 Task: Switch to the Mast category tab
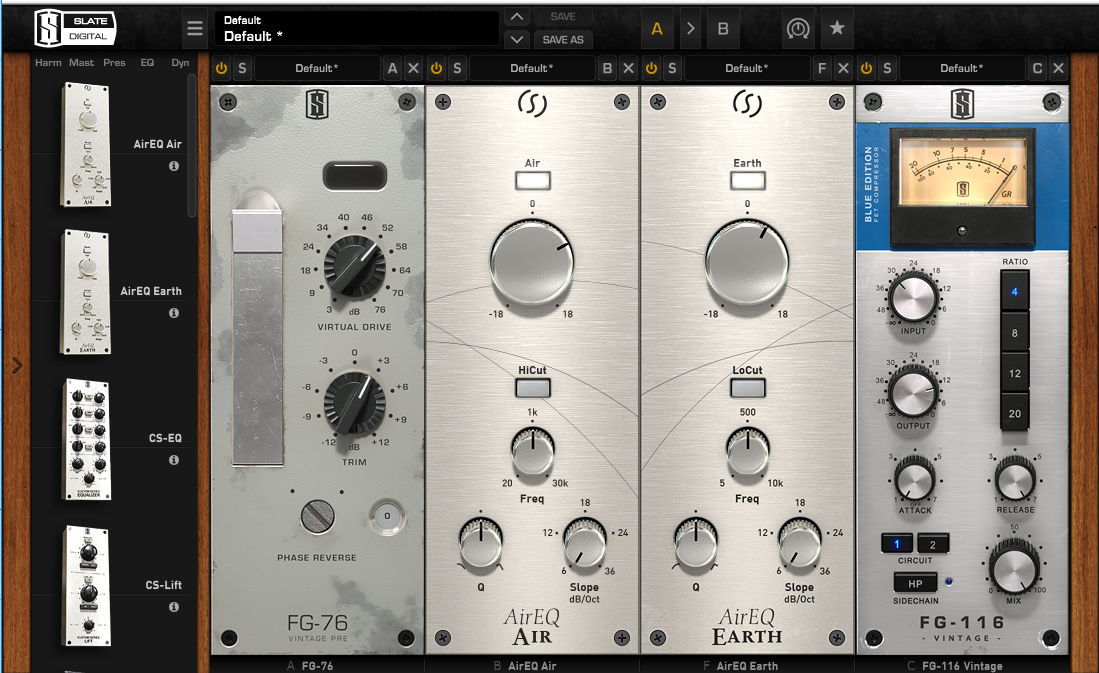tap(81, 62)
